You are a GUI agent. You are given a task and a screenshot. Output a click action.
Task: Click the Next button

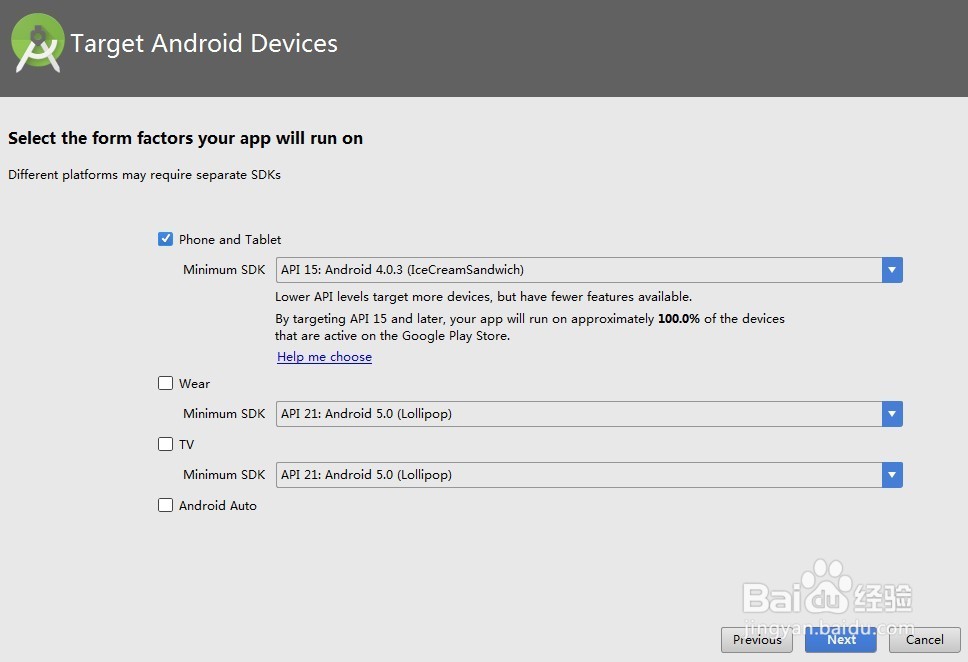click(840, 640)
